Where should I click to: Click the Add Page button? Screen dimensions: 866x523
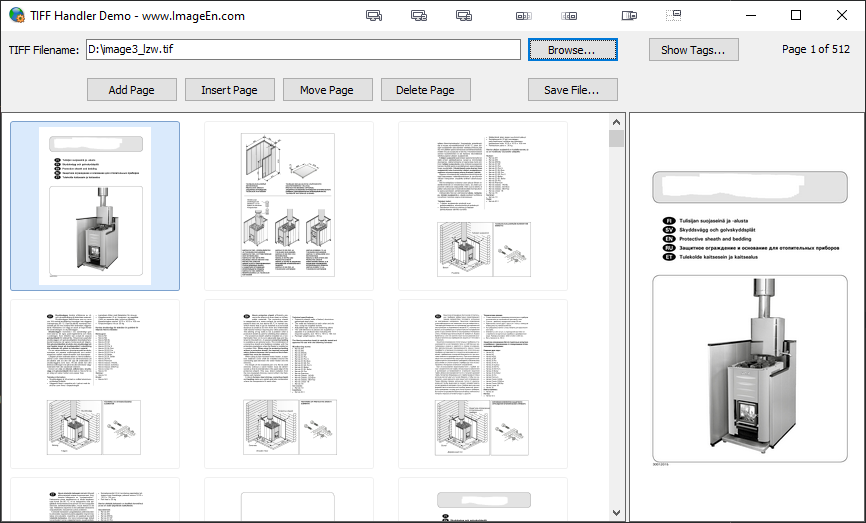coord(131,89)
